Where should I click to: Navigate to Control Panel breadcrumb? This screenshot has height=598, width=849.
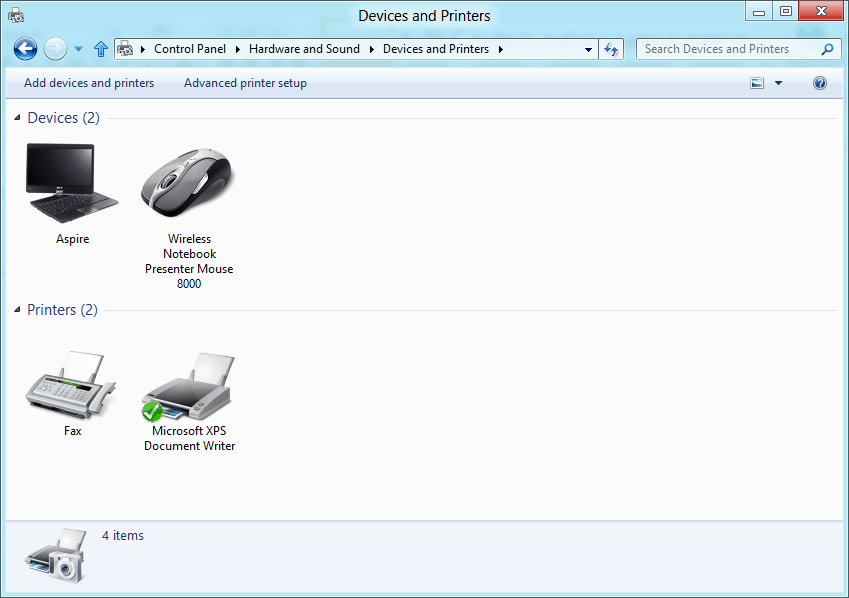click(x=190, y=49)
